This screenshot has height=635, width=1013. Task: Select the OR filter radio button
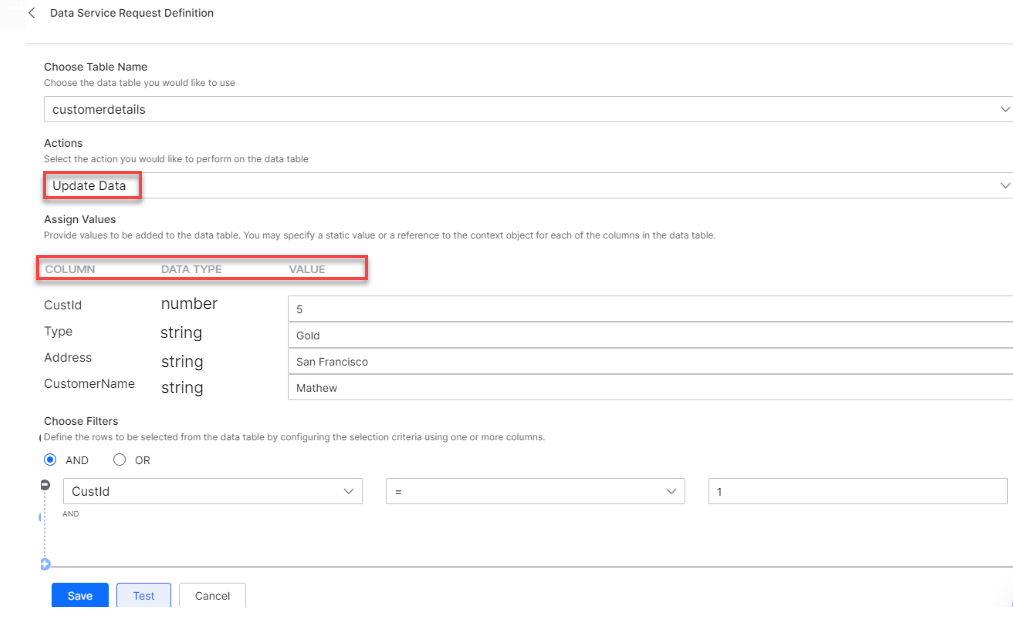tap(119, 460)
